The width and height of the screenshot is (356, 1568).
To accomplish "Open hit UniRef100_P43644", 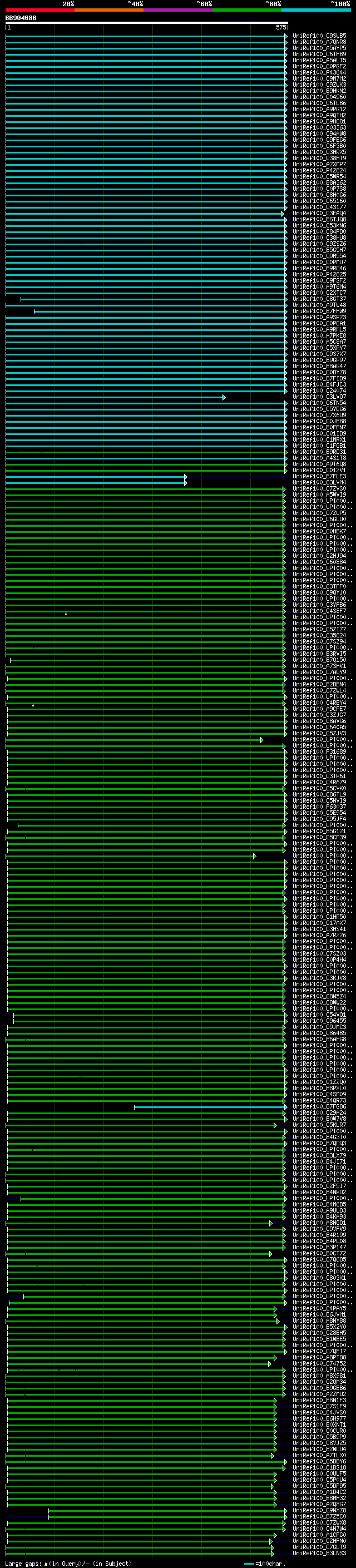I will tap(319, 72).
